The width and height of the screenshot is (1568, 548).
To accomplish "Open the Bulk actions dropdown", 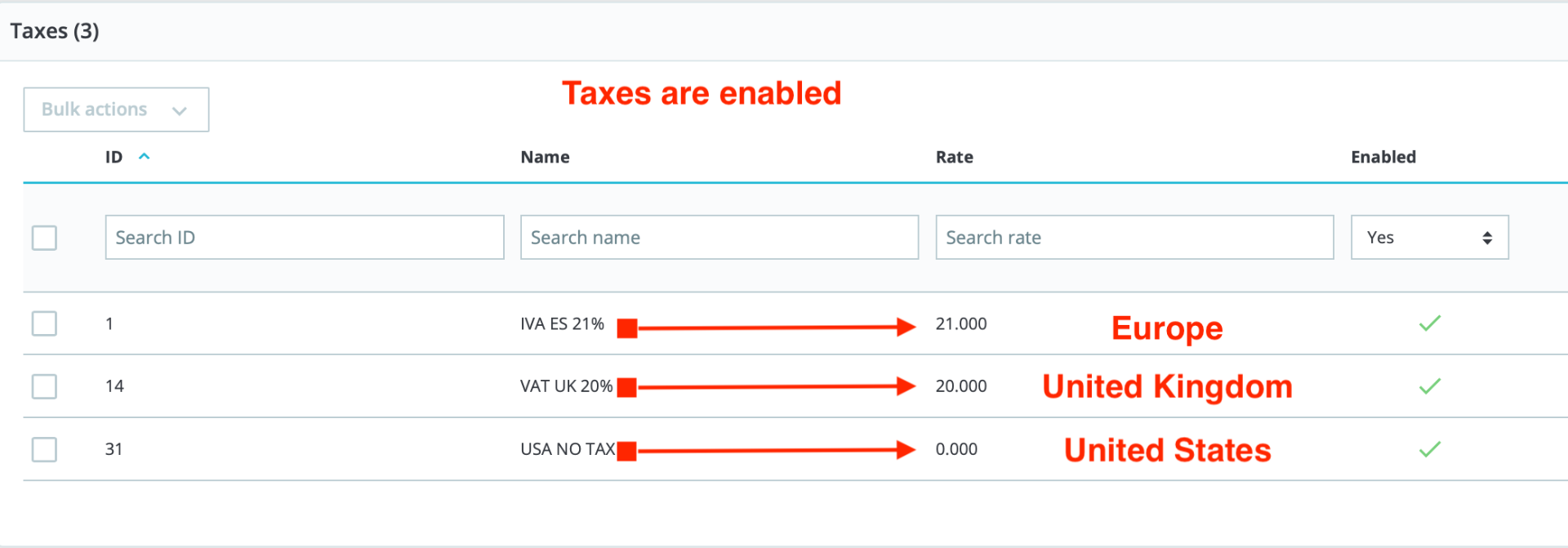I will 116,109.
